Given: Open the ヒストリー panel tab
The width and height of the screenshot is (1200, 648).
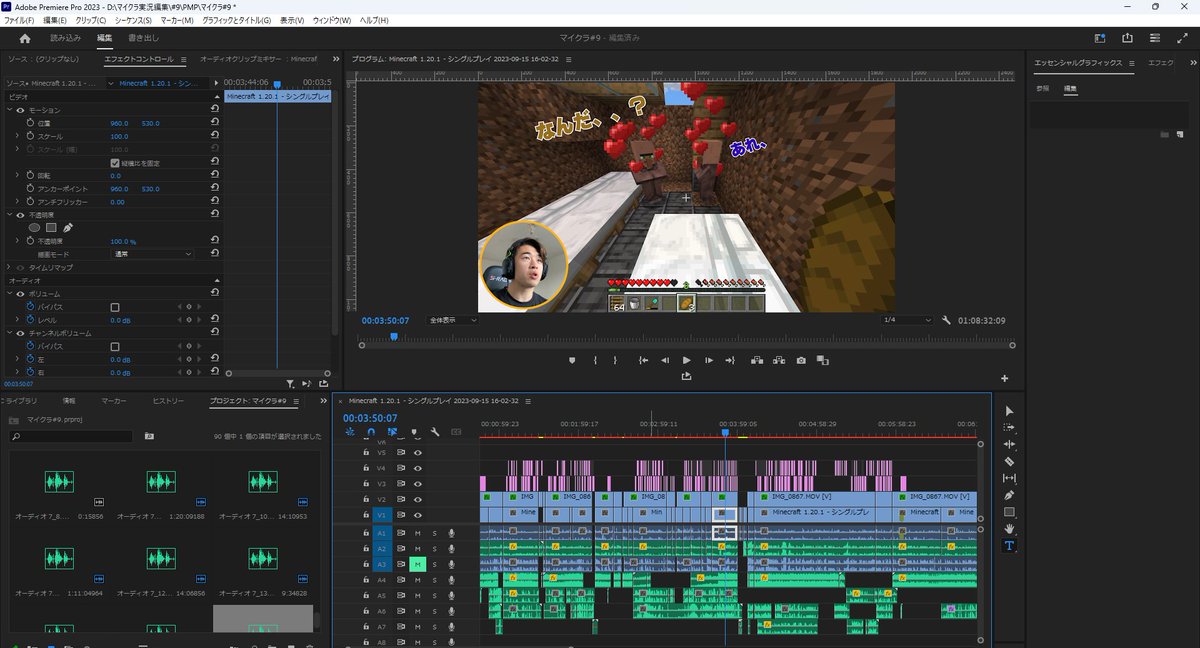Looking at the screenshot, I should click(168, 401).
